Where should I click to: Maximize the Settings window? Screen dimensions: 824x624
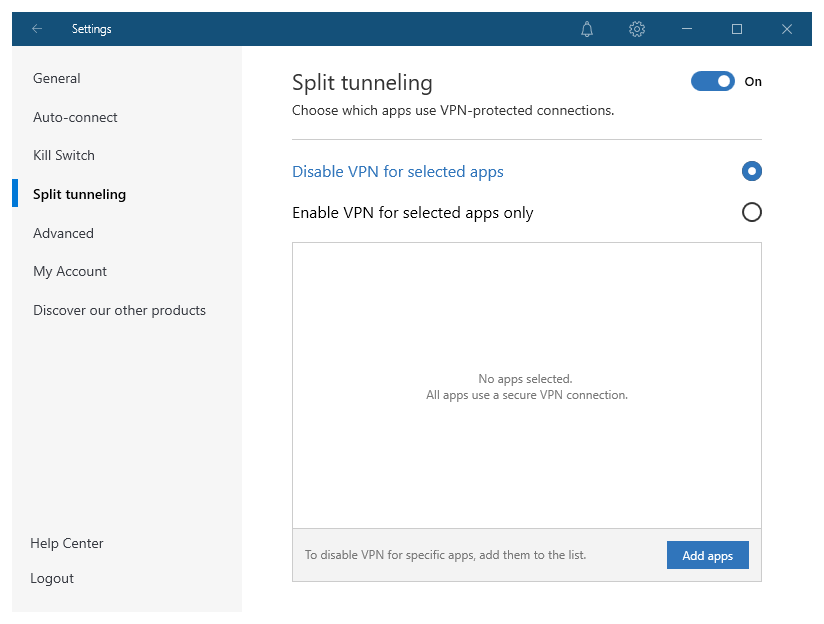coord(737,29)
